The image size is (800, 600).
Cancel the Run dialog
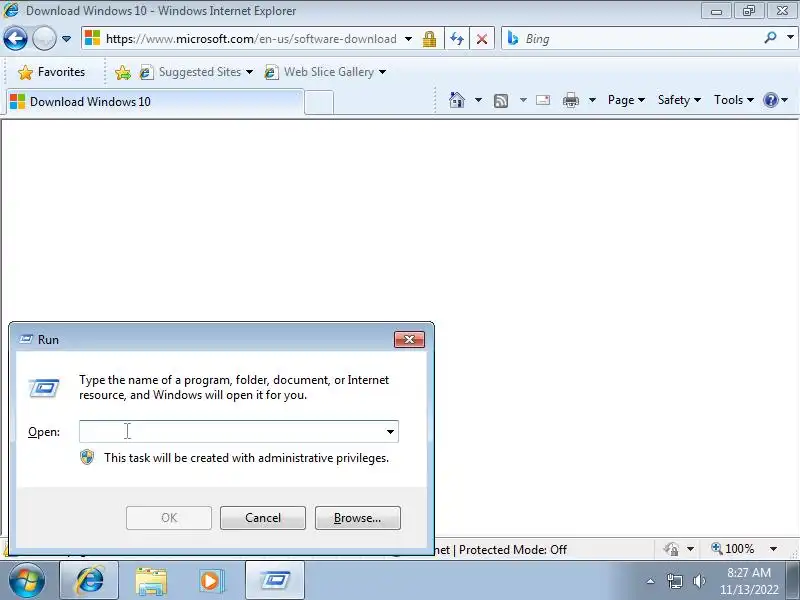coord(263,518)
